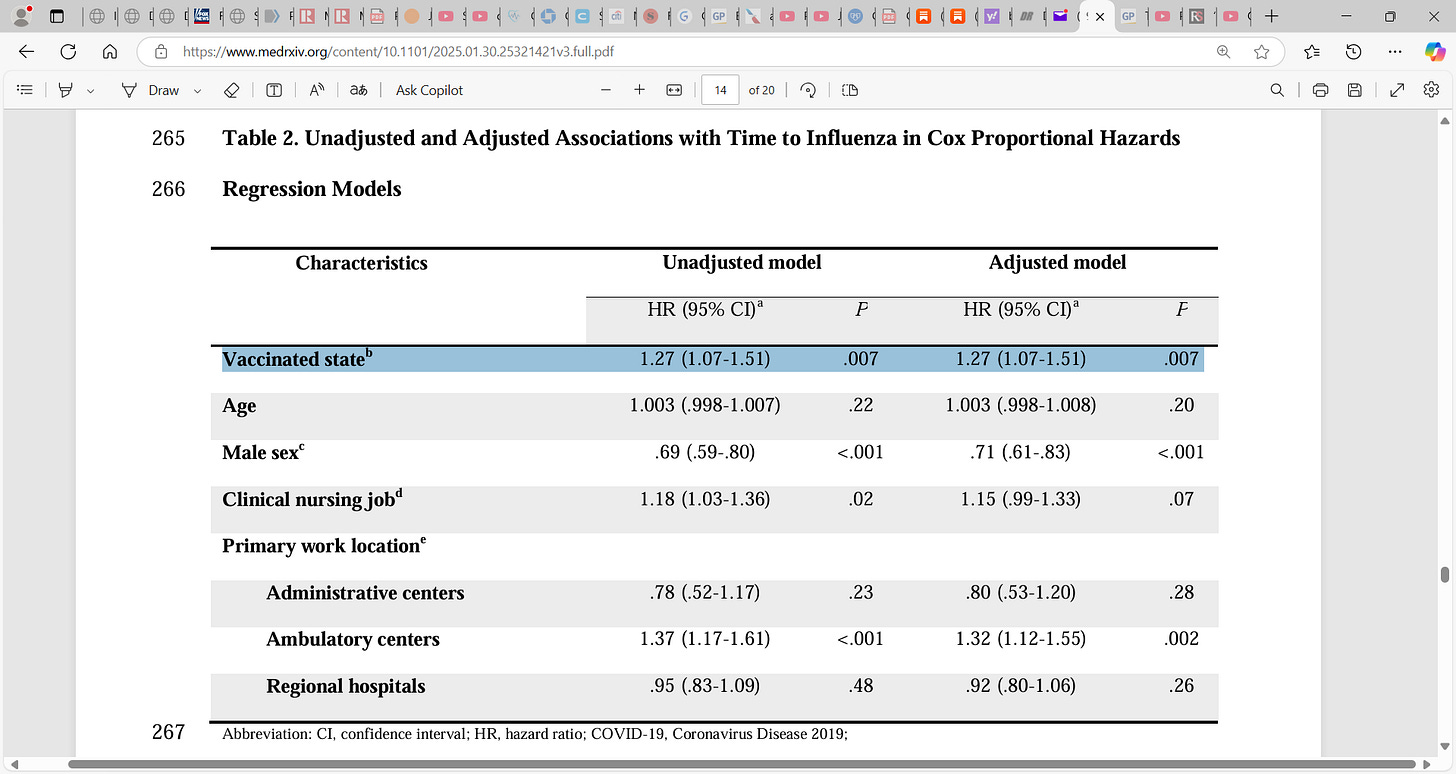Rotate the PDF page
The width and height of the screenshot is (1456, 774).
tap(809, 90)
